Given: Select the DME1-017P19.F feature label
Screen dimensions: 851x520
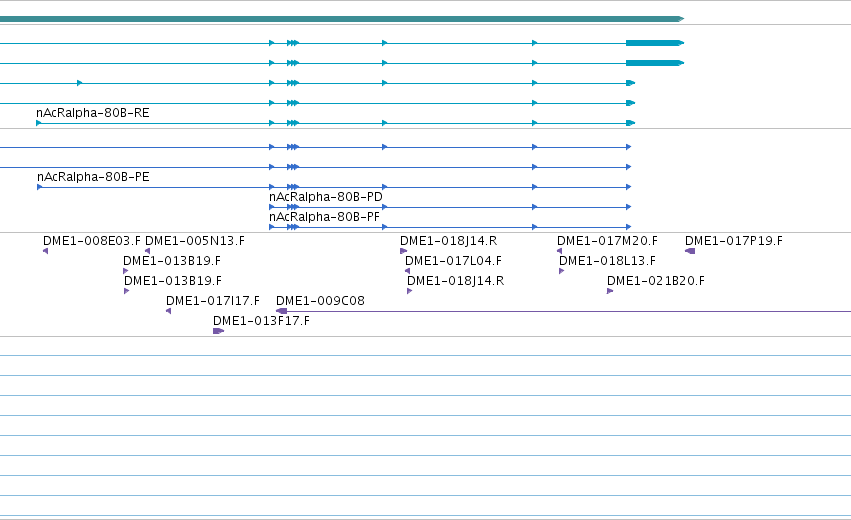Looking at the screenshot, I should pyautogui.click(x=733, y=240).
